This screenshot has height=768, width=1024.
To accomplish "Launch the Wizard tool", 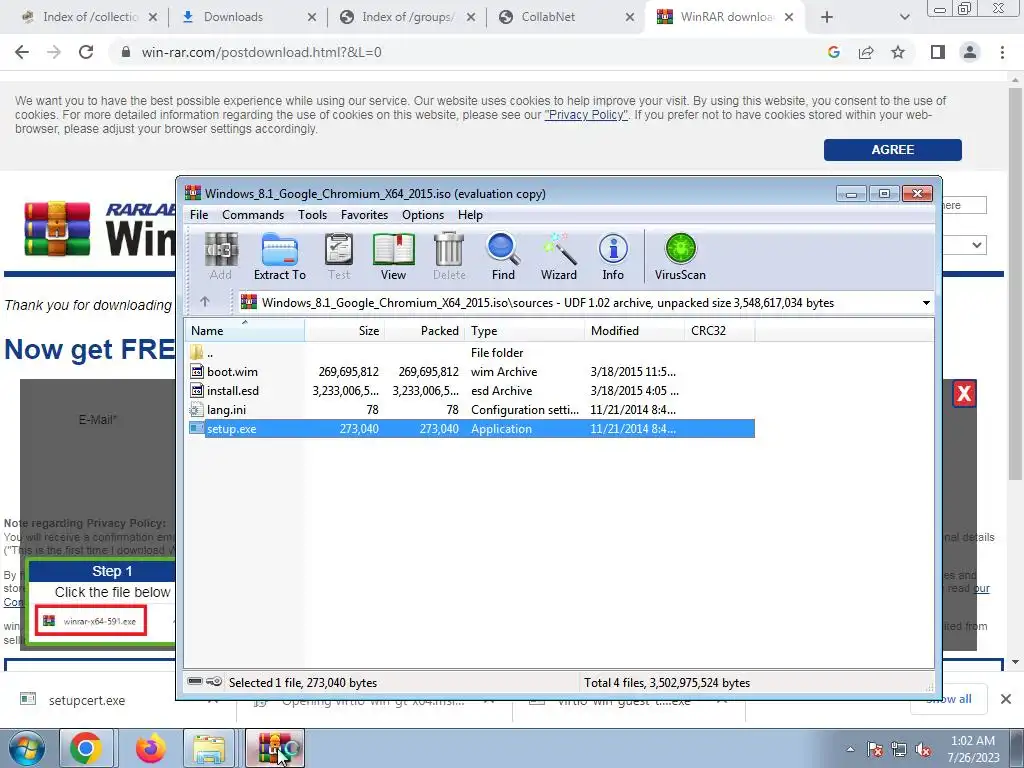I will click(x=558, y=257).
